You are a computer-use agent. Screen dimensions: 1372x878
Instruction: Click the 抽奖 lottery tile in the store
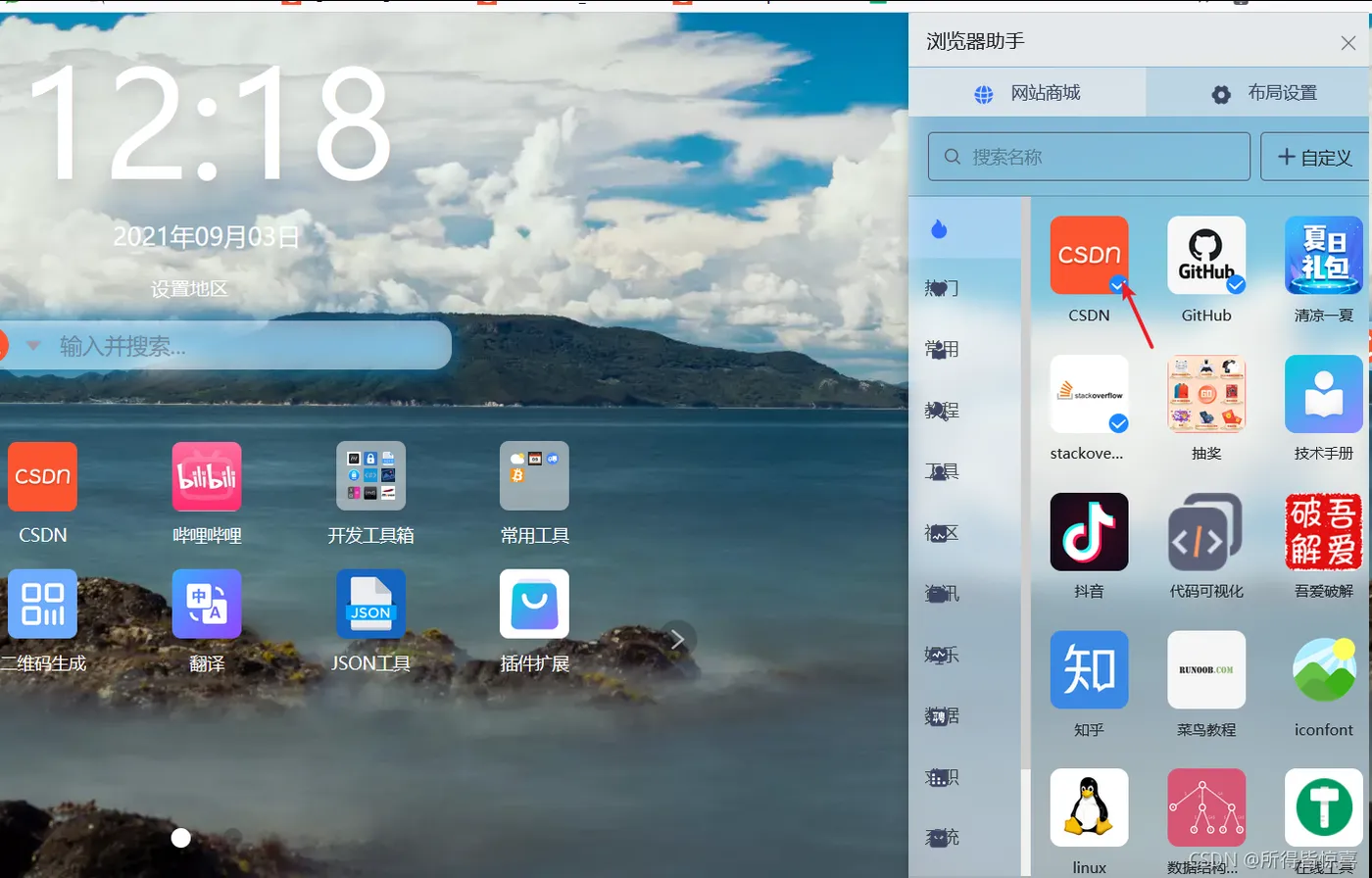point(1206,394)
